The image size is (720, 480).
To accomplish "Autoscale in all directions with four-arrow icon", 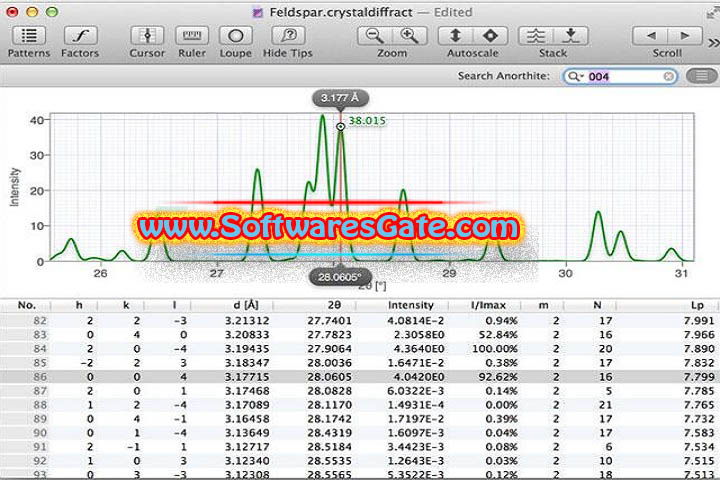I will click(490, 36).
